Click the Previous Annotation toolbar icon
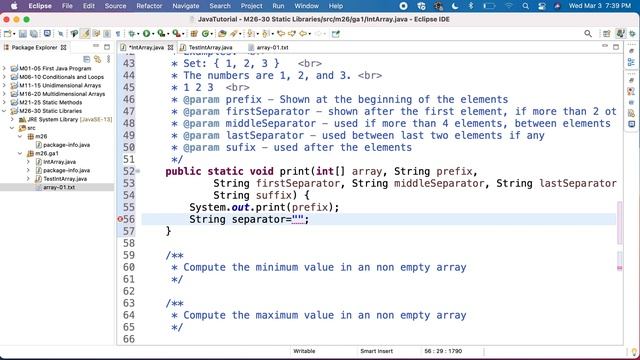The image size is (640, 360). point(266,34)
